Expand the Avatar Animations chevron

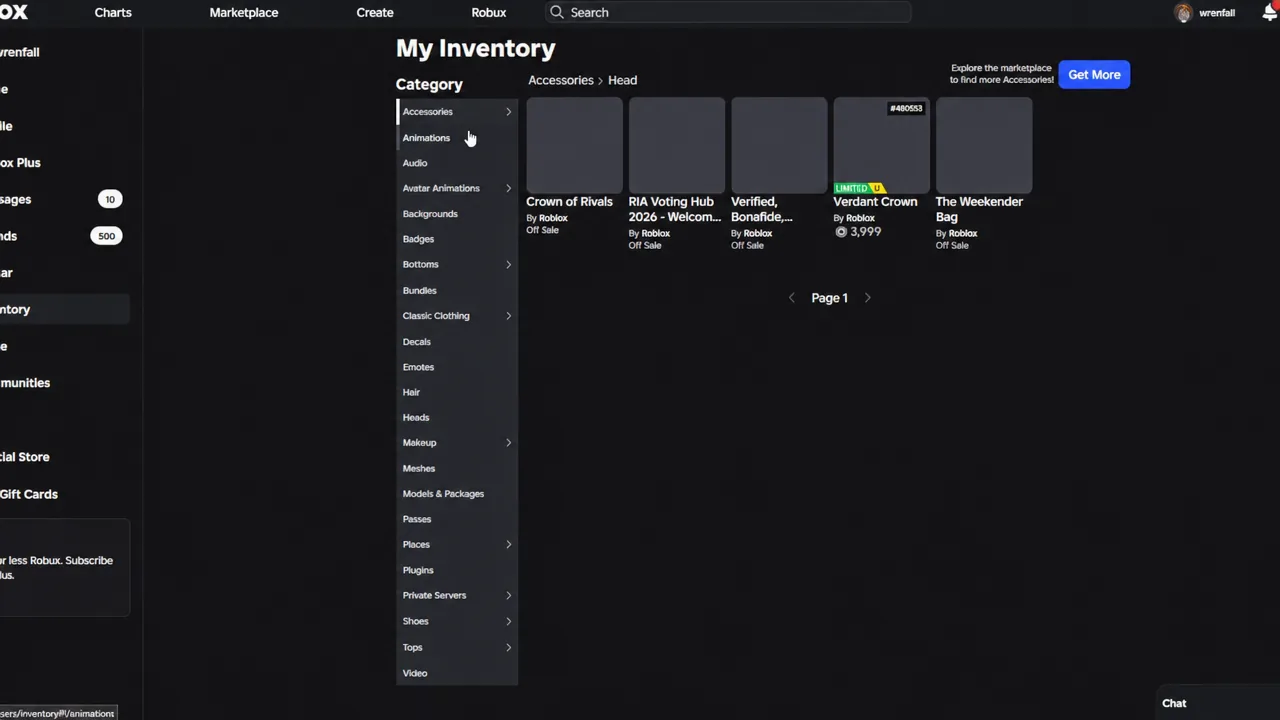coord(508,188)
